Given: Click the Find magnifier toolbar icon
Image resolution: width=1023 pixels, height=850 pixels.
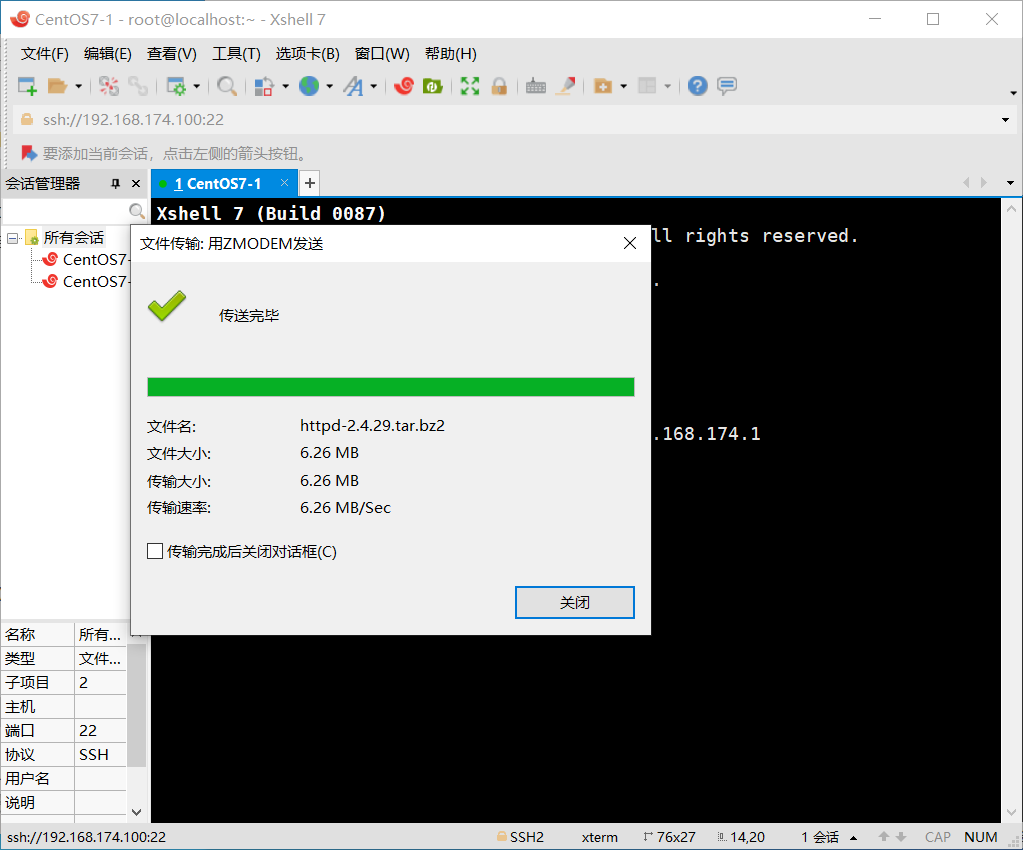Looking at the screenshot, I should 226,86.
